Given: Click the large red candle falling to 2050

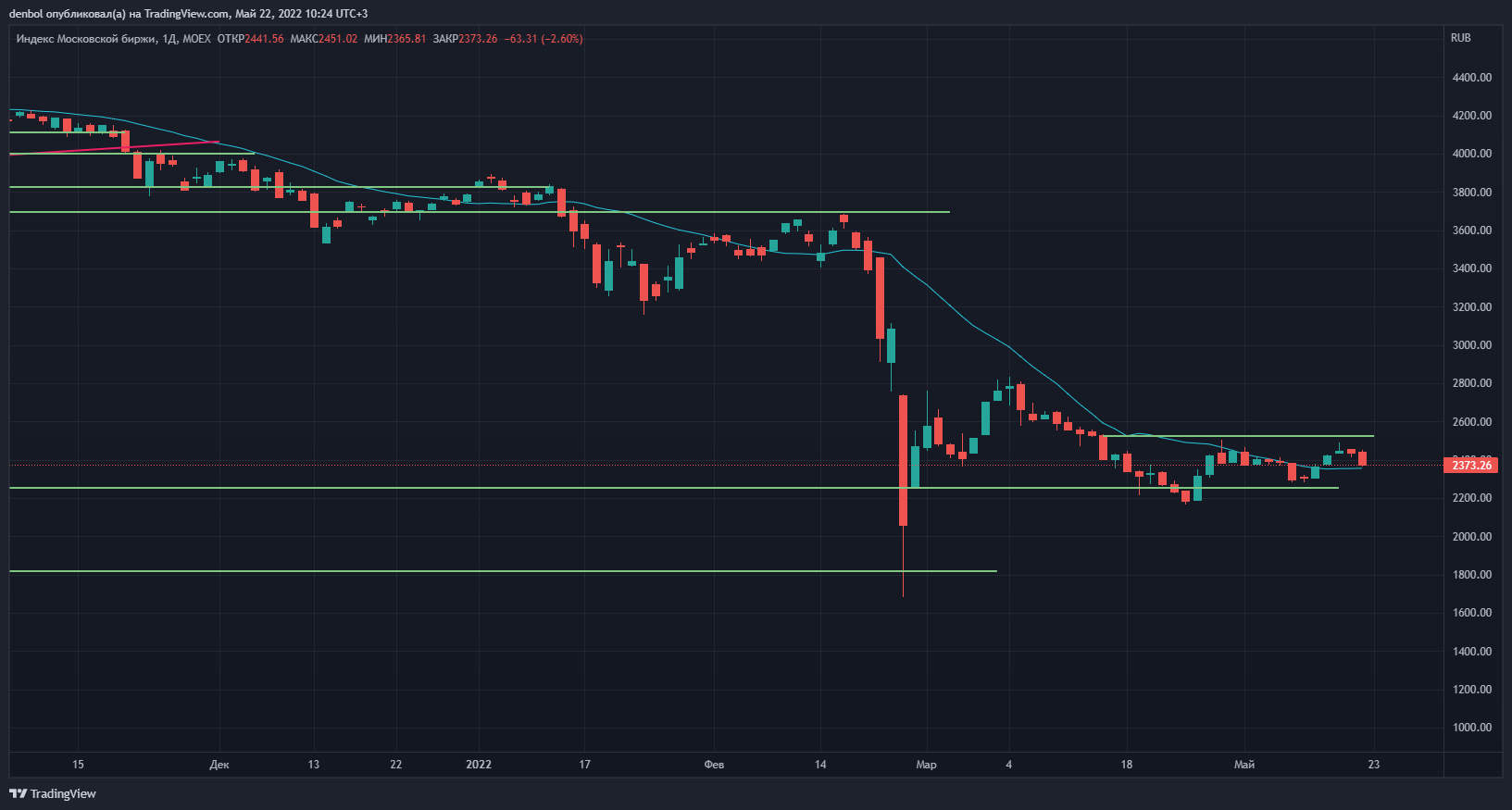Looking at the screenshot, I should [903, 460].
